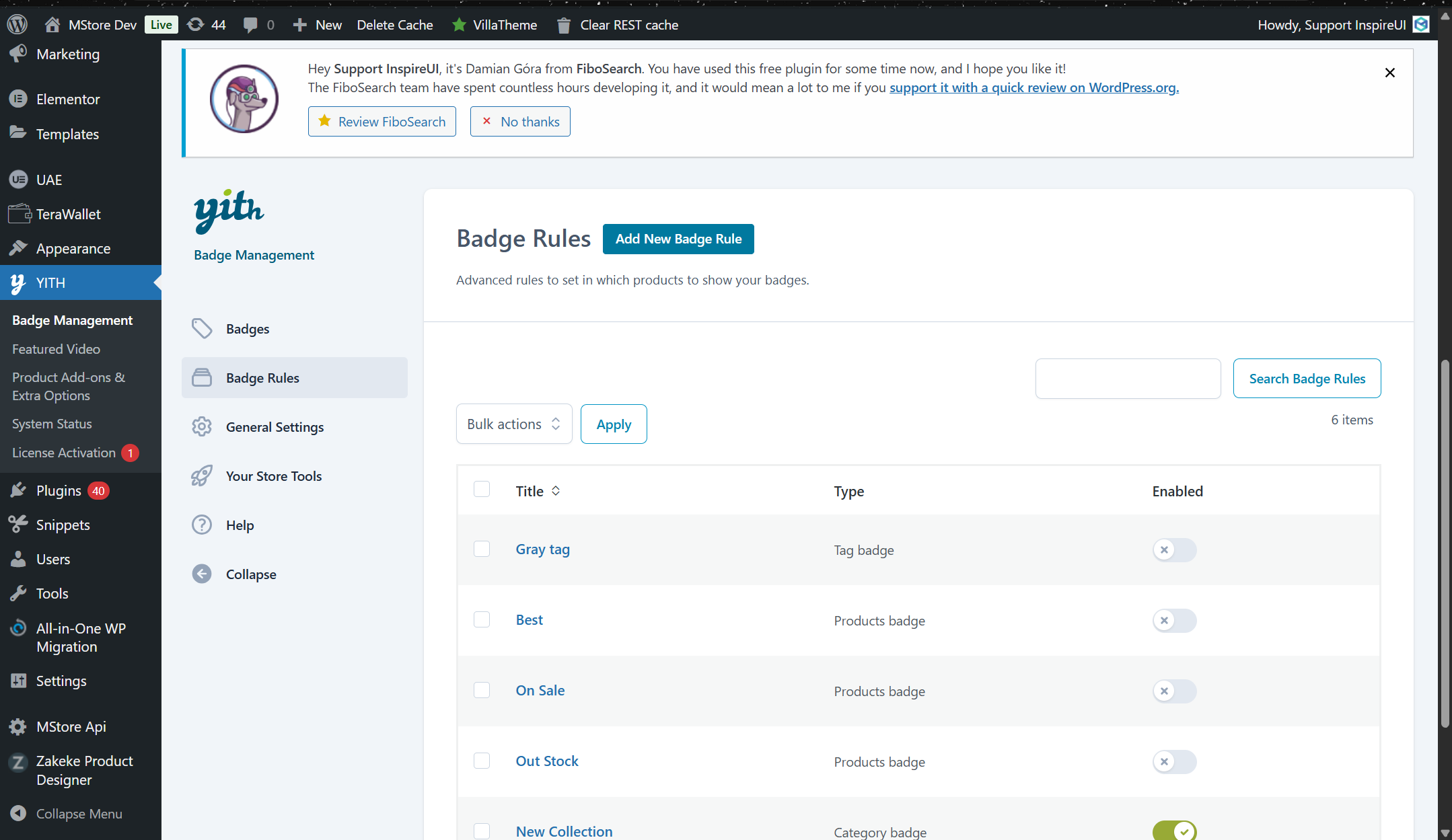Click the Your Store Tools rocket icon
This screenshot has height=840, width=1452.
tap(202, 476)
